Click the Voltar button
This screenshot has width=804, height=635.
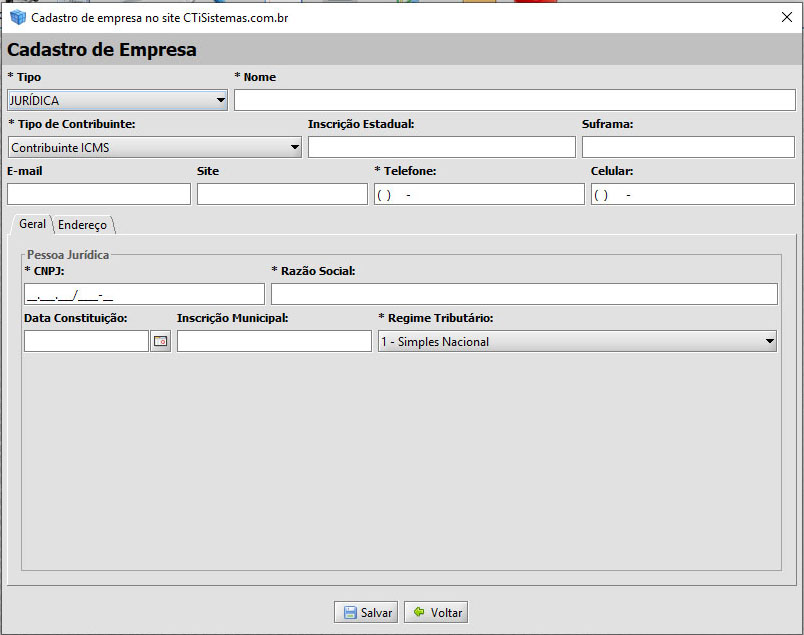[x=436, y=612]
